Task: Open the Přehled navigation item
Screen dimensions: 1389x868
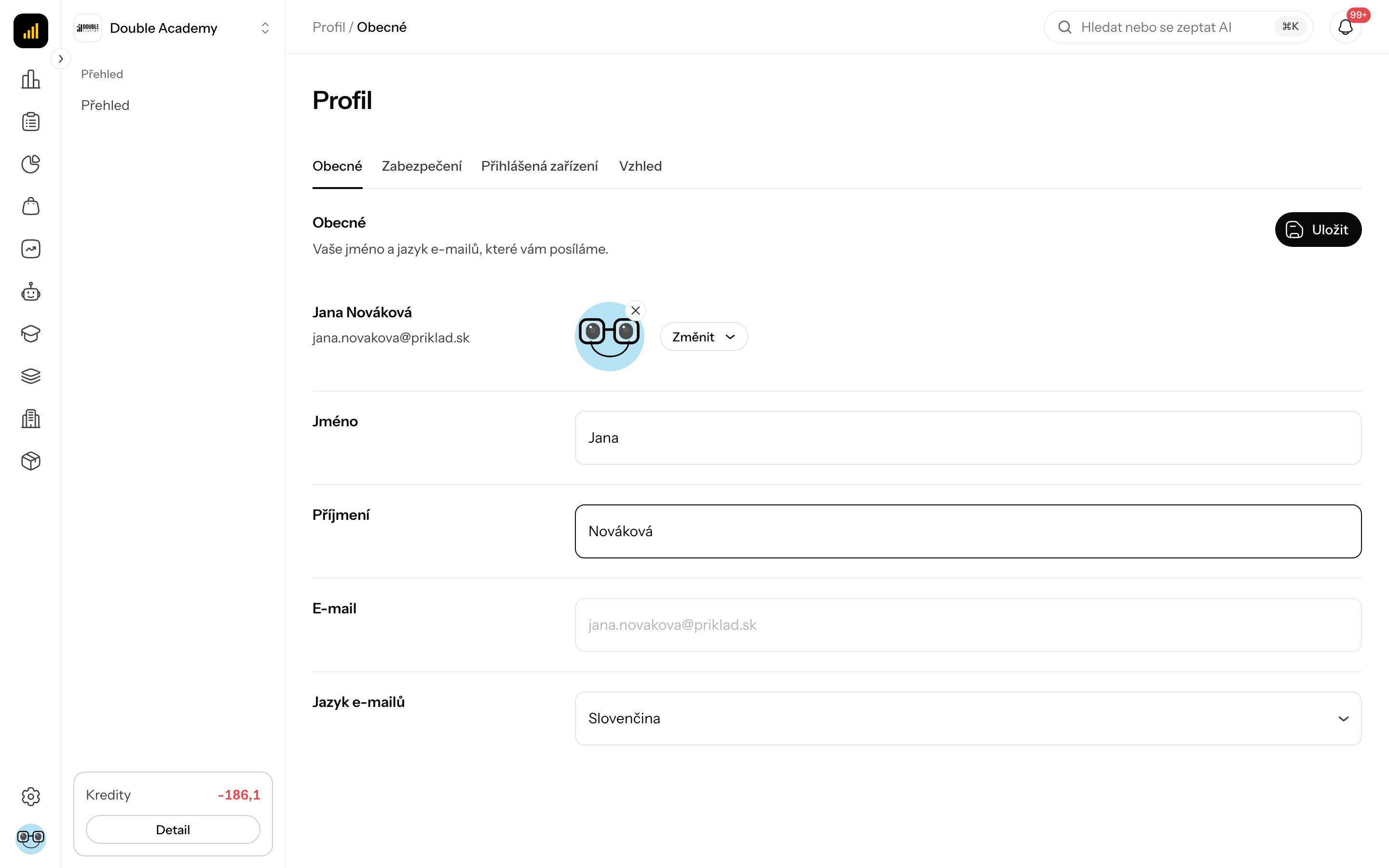Action: coord(105,105)
